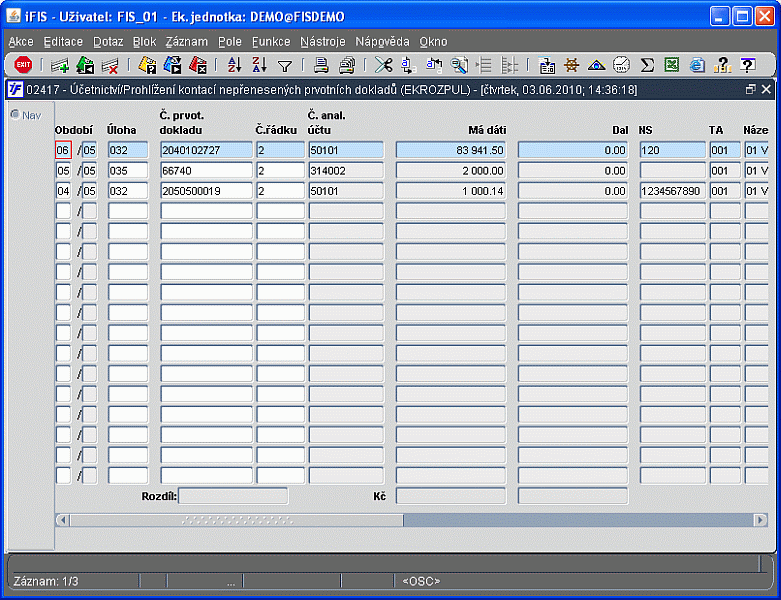
Task: Click the clock icon in toolbar
Action: (x=622, y=66)
